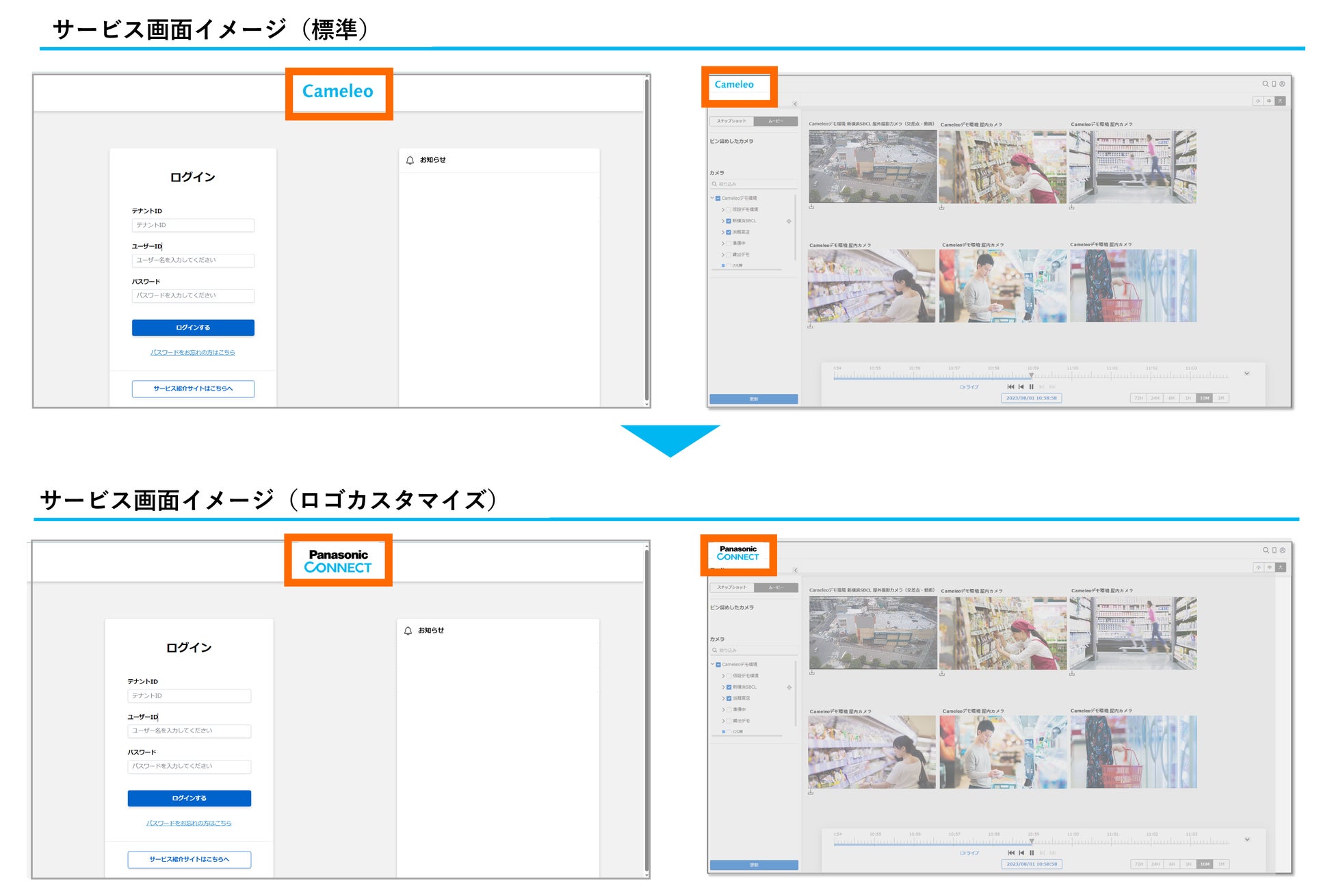Click skip-to-start icon in Panasonic Connect viewer timeline
The width and height of the screenshot is (1334, 896).
[x=1011, y=853]
